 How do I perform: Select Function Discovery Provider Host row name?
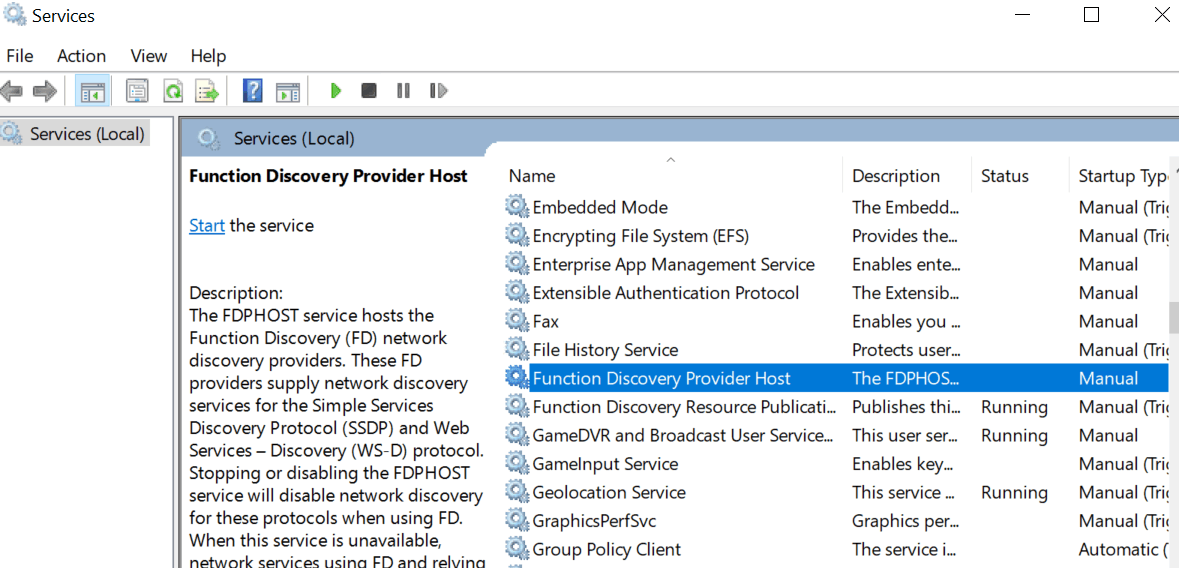tap(662, 378)
